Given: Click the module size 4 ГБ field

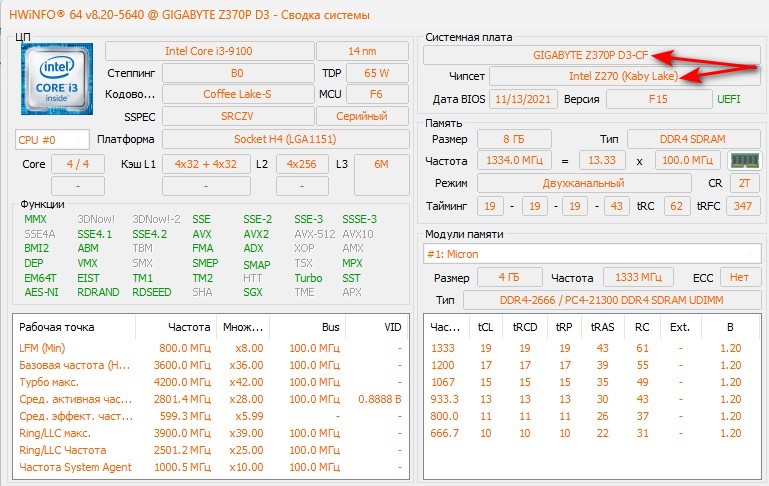Looking at the screenshot, I should [510, 278].
